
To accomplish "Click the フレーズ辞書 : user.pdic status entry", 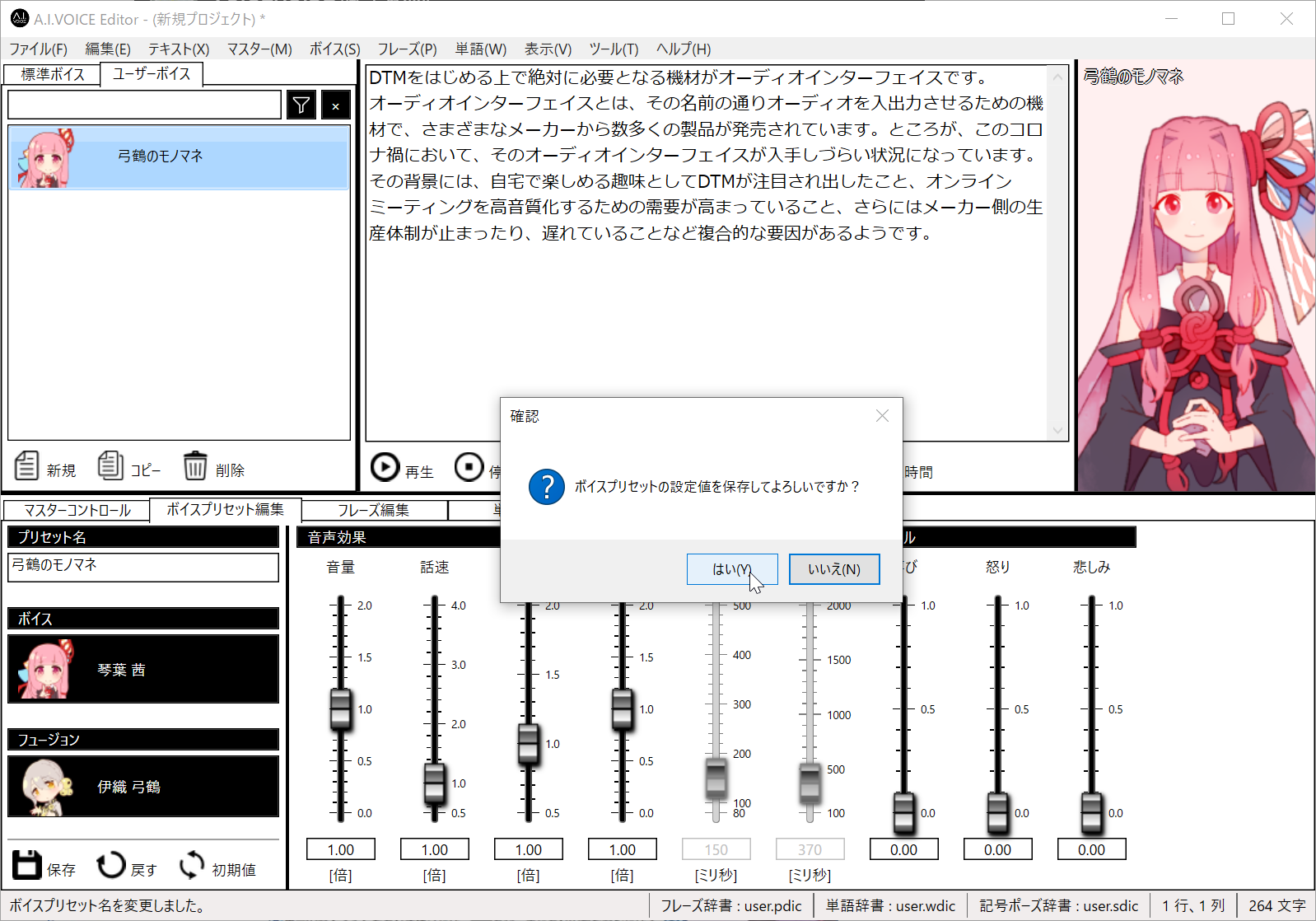I will [731, 906].
